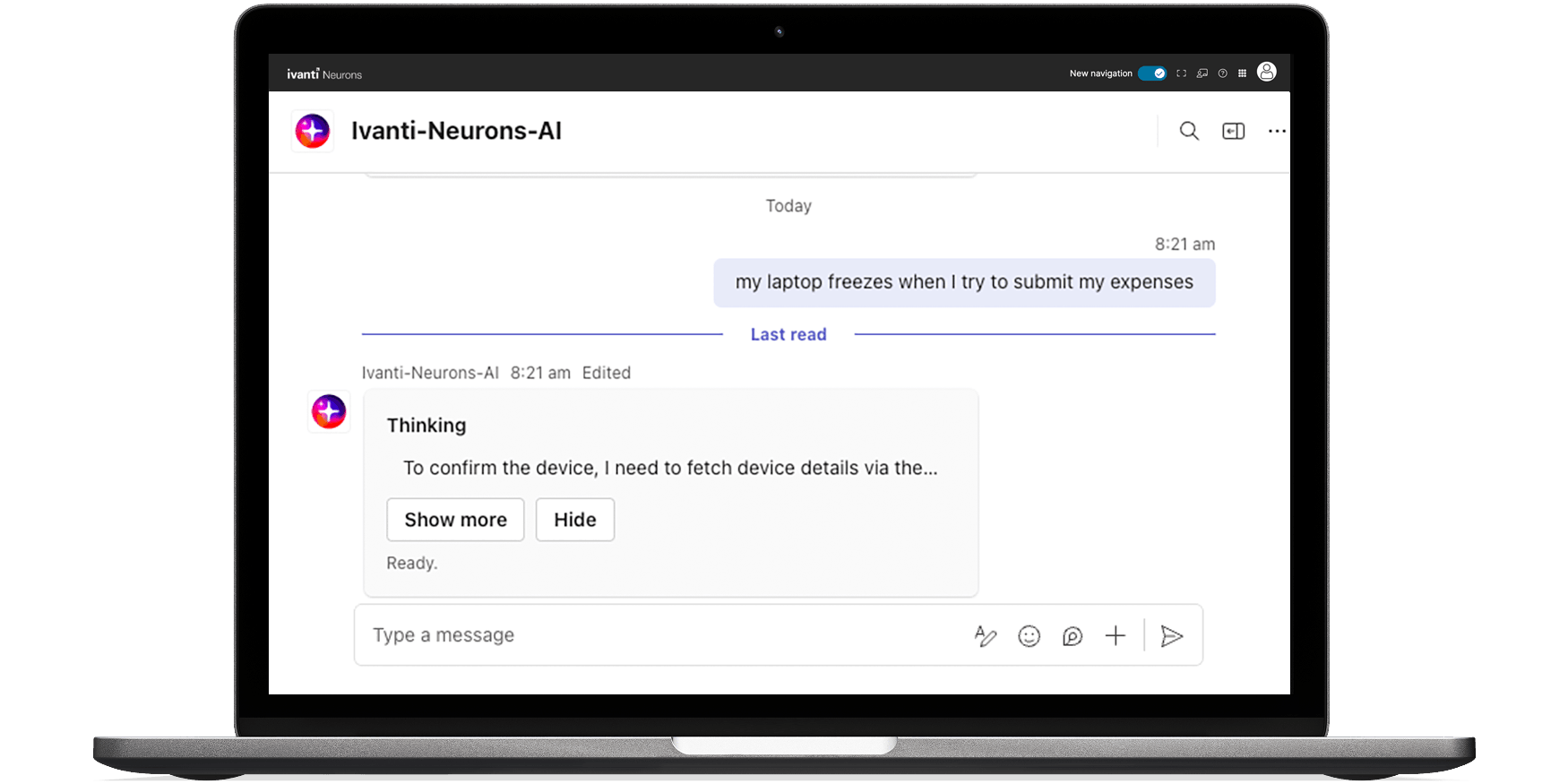Search the chat with magnifier icon

[x=1189, y=131]
